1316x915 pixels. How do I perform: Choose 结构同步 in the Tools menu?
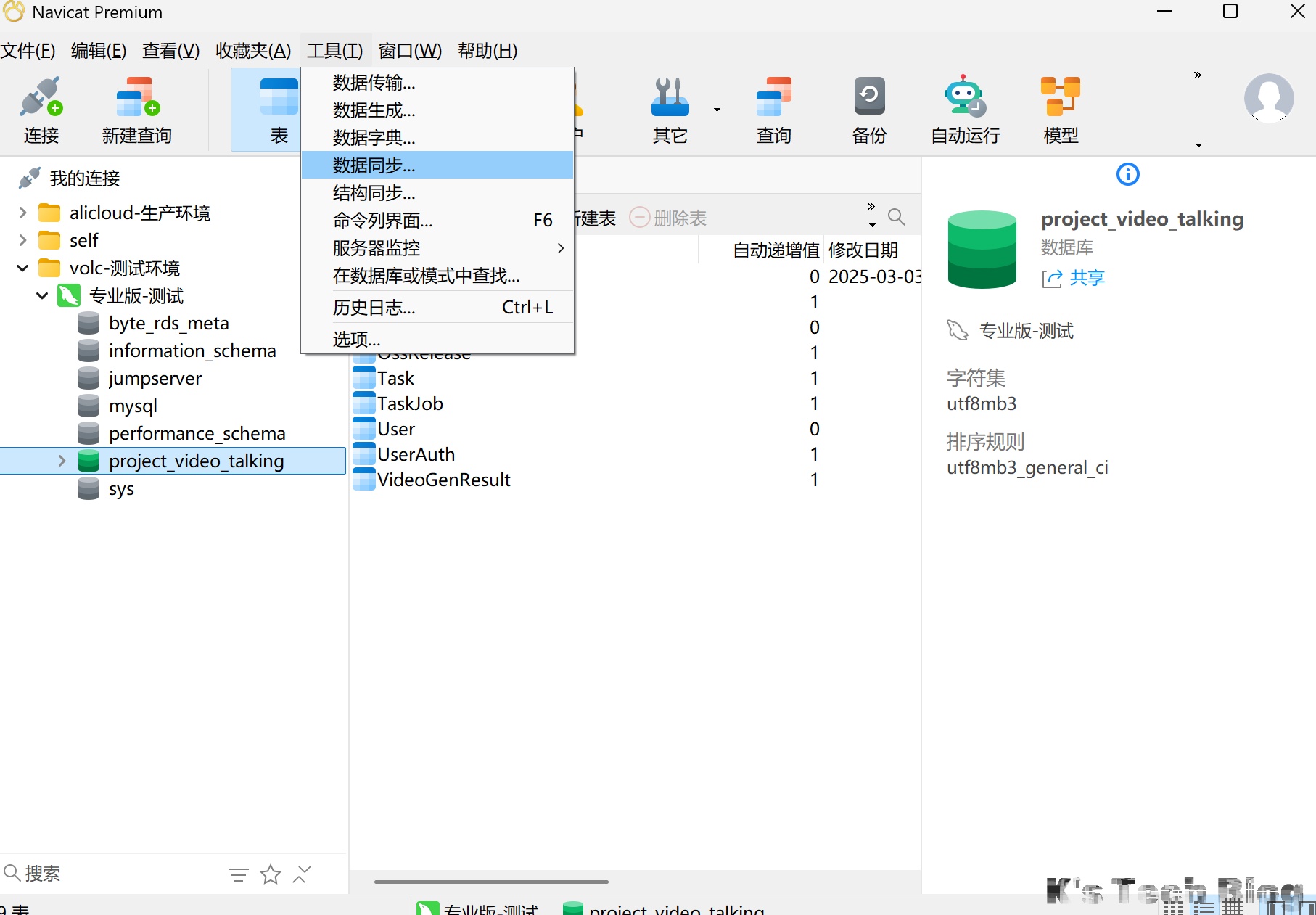pos(374,193)
